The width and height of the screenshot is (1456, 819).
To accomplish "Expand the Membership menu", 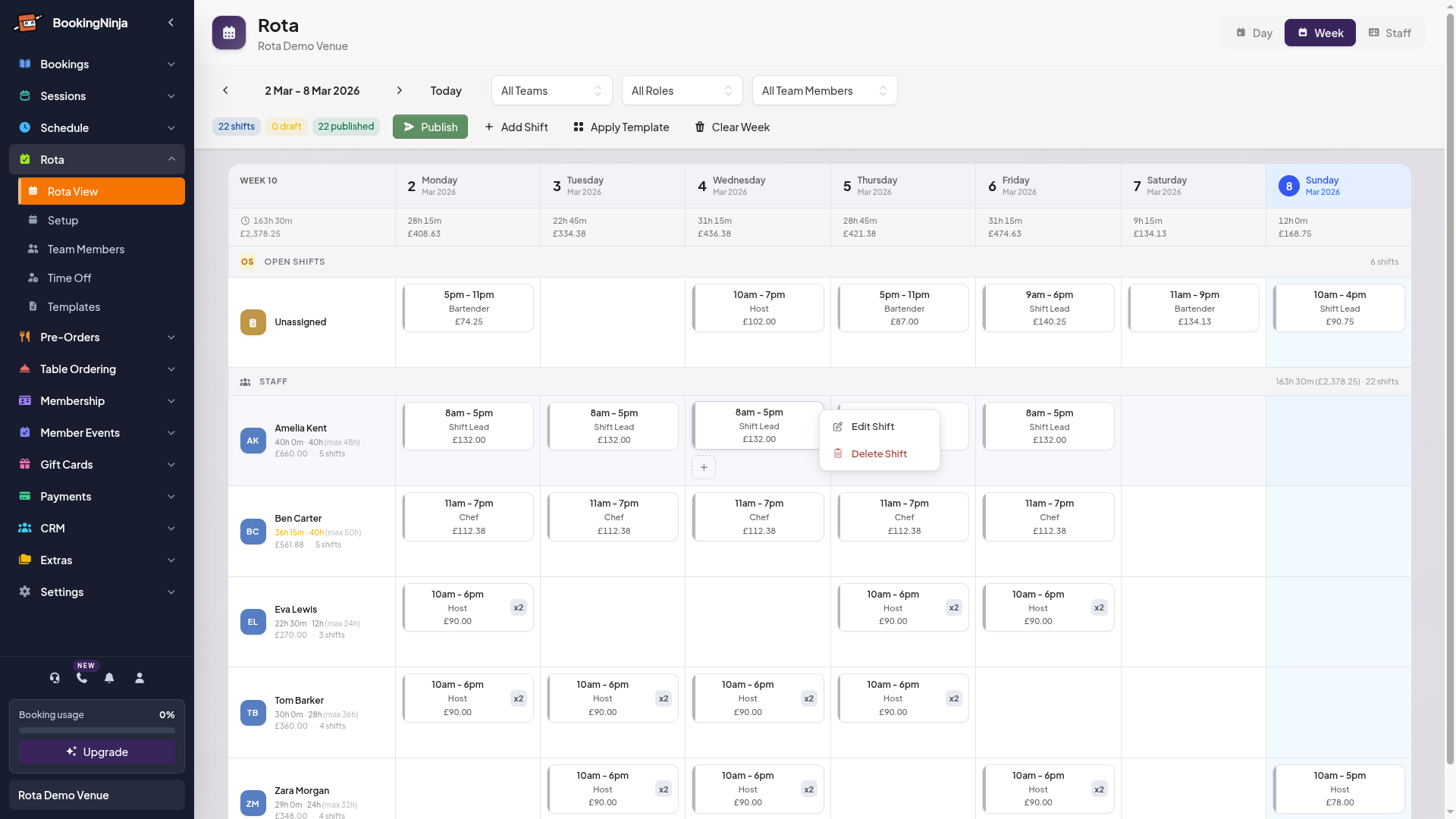I will click(97, 400).
